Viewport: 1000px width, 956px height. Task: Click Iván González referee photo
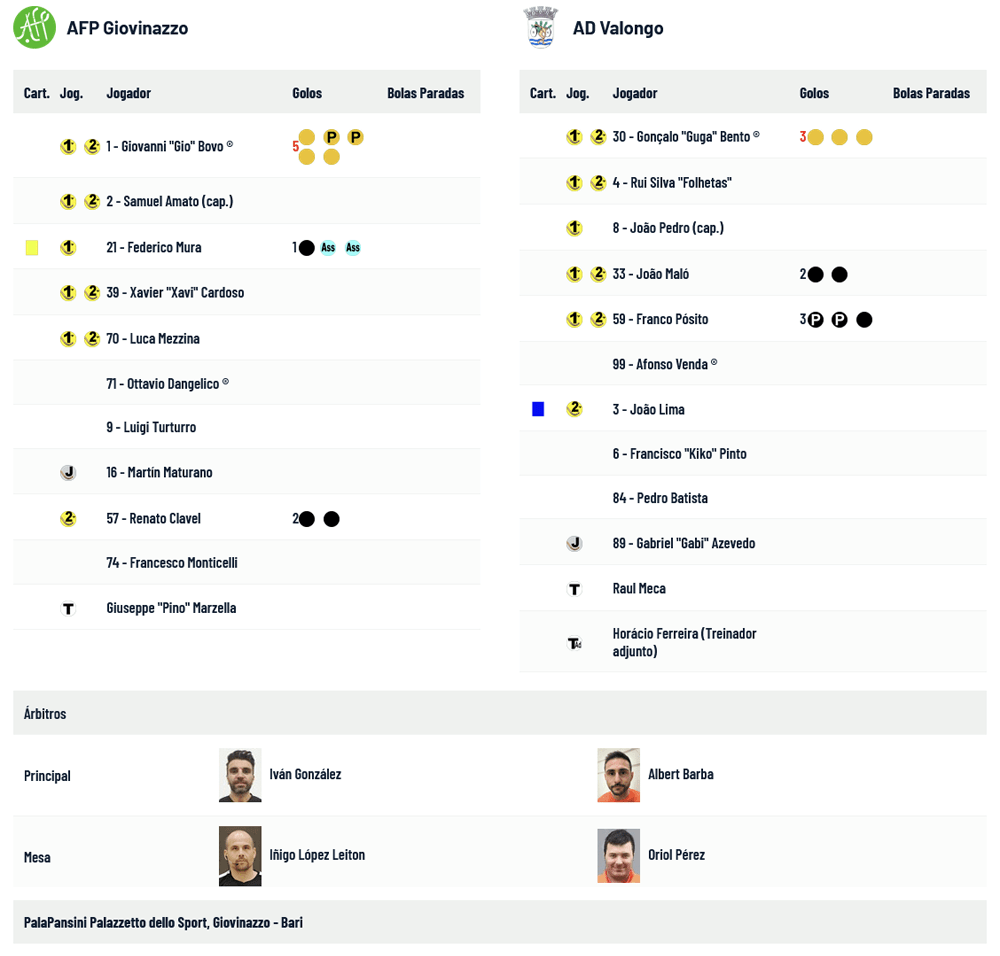tap(240, 775)
